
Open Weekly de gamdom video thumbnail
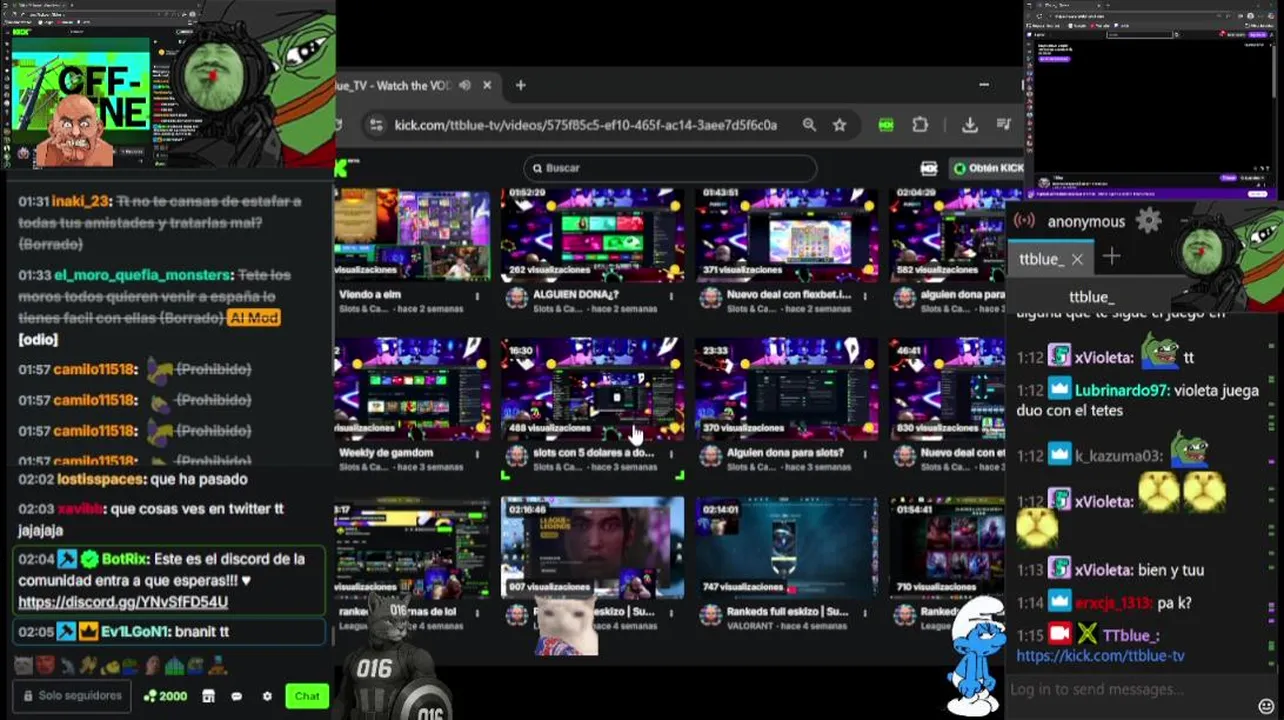412,390
